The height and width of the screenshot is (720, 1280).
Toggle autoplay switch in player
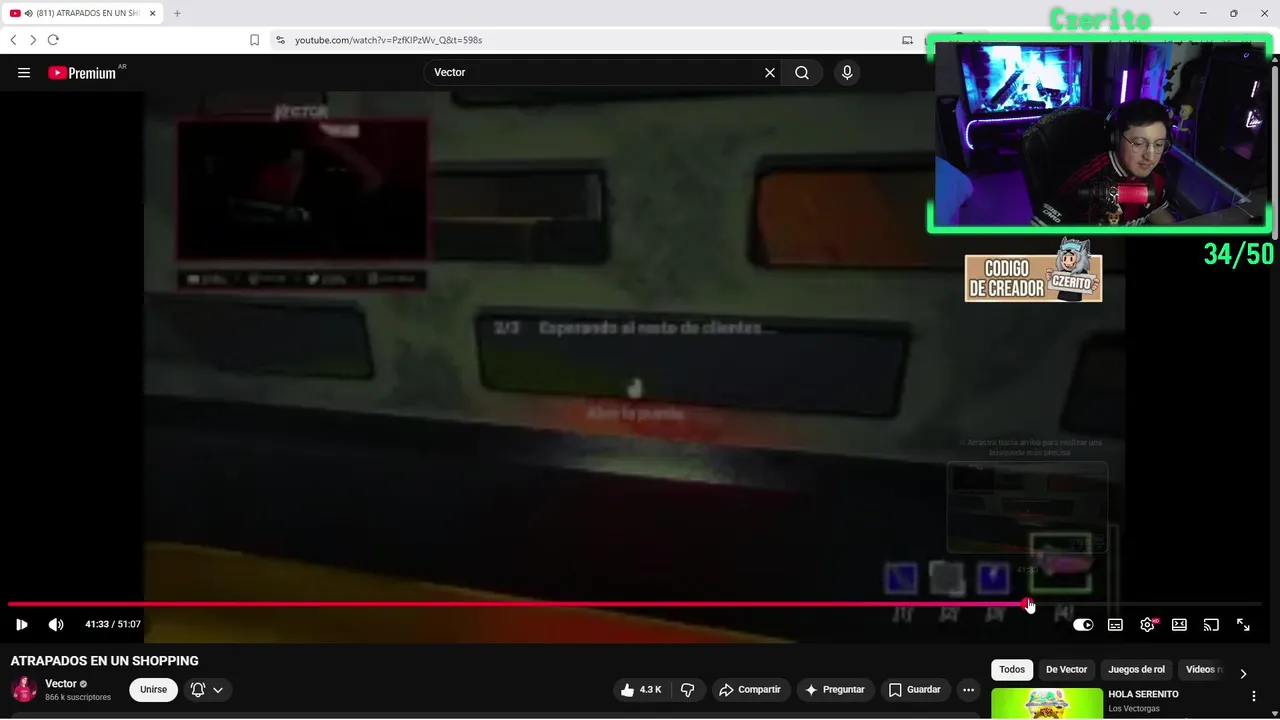(1083, 625)
